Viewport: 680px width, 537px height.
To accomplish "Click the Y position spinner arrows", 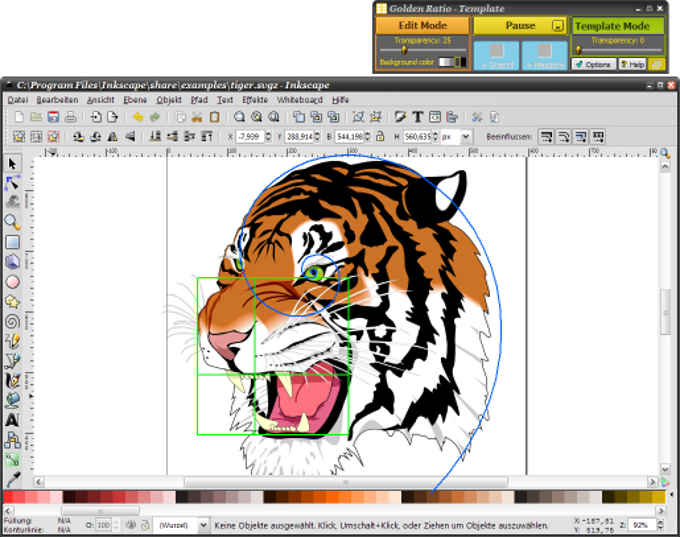I will pyautogui.click(x=317, y=137).
